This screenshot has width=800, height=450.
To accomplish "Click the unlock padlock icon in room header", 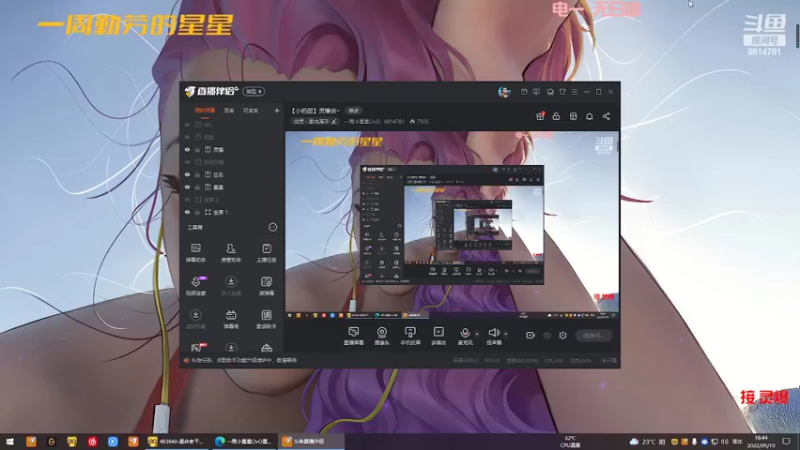I will click(x=556, y=116).
